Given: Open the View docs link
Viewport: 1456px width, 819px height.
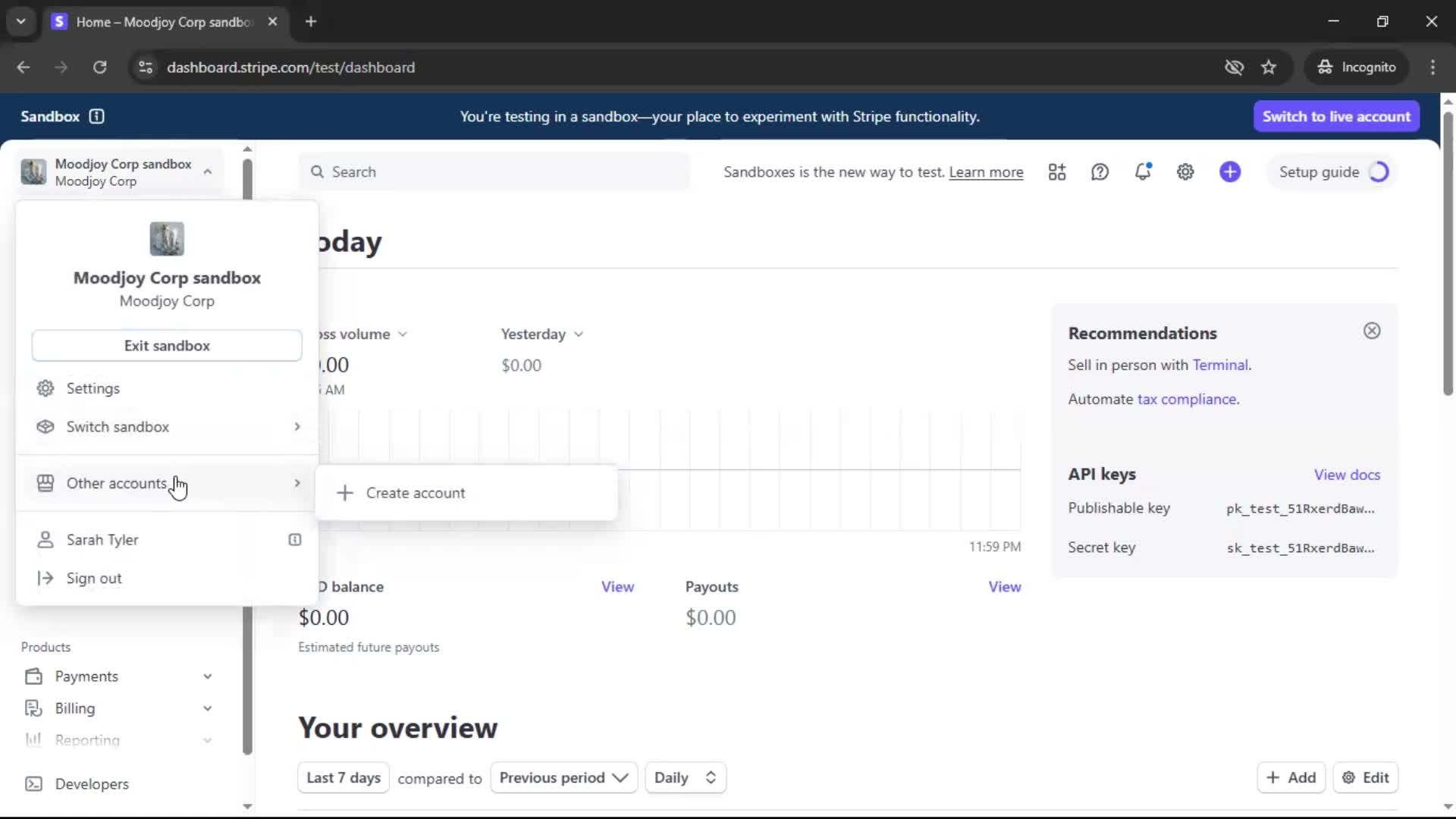Looking at the screenshot, I should [1347, 475].
